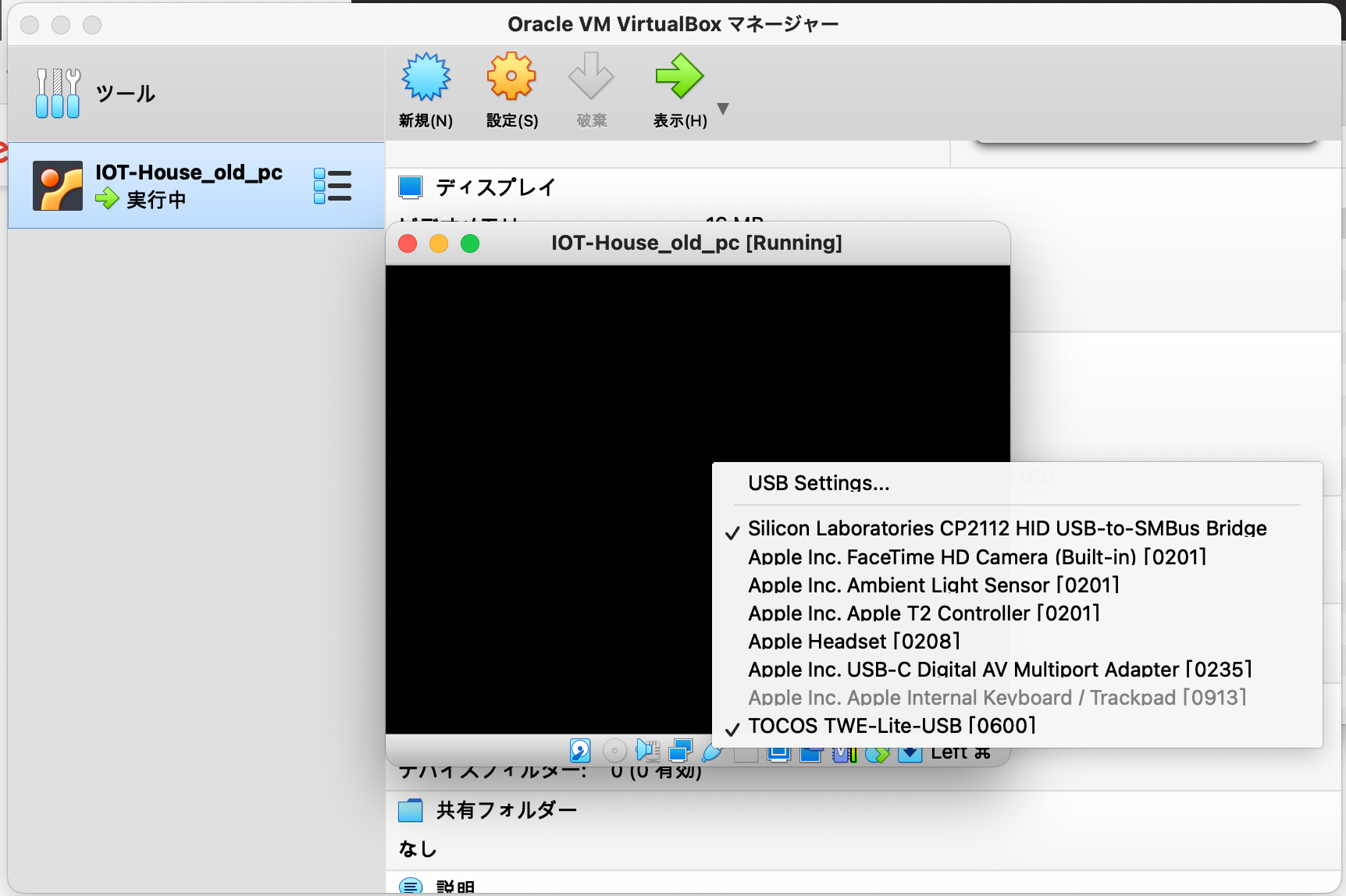Viewport: 1346px width, 896px height.
Task: Select the ツール tools icon in the sidebar
Action: click(58, 93)
